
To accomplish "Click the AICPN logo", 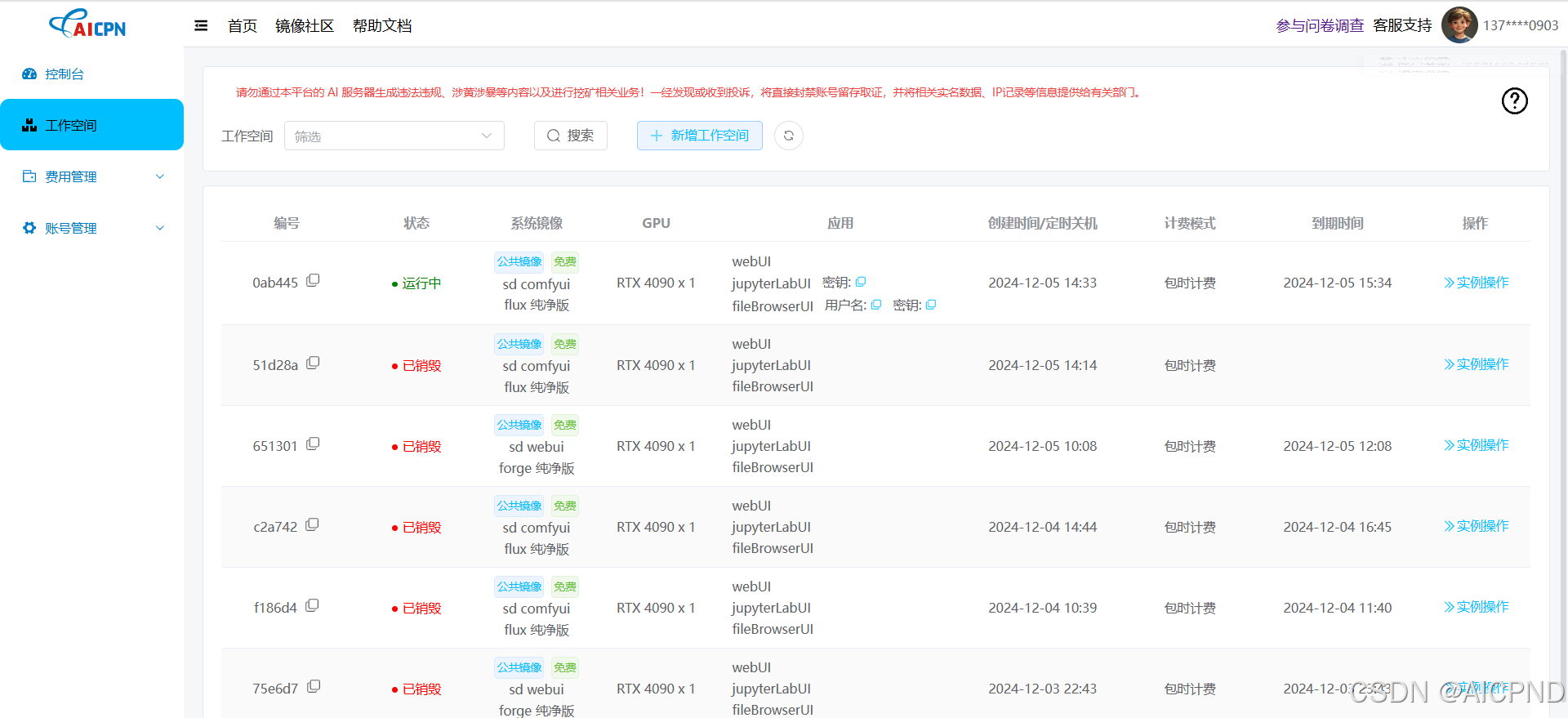I will pyautogui.click(x=87, y=23).
